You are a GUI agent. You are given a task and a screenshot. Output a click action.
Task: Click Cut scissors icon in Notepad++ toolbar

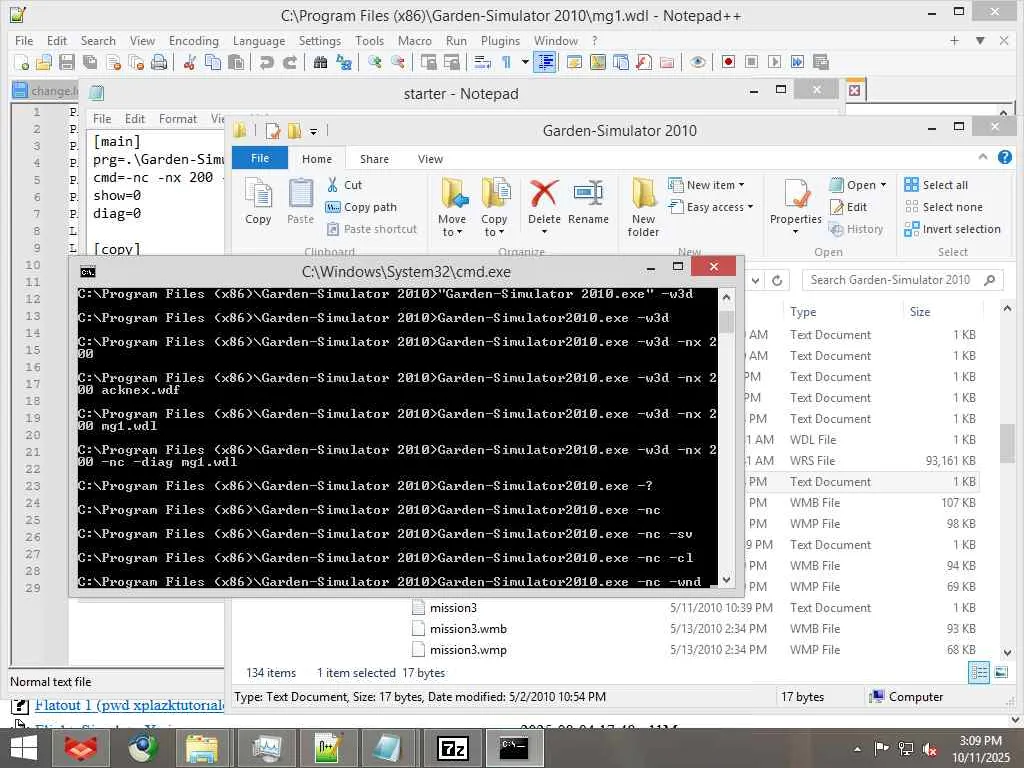coord(190,63)
